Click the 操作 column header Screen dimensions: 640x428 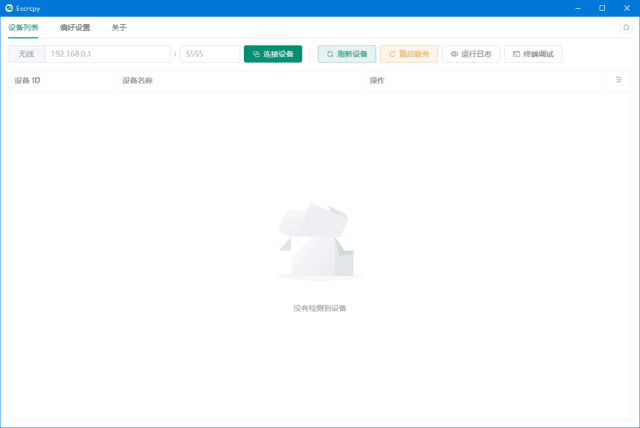tap(377, 80)
